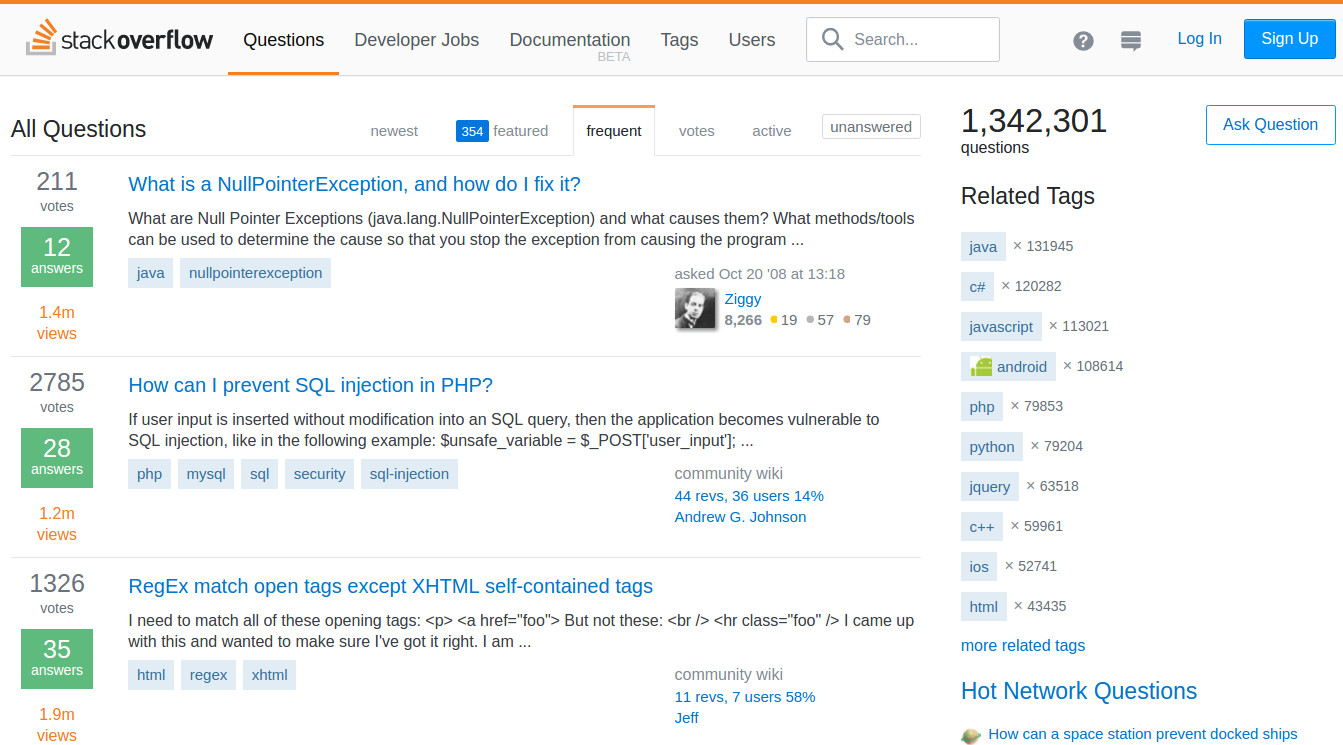Open help via the question mark icon

tap(1083, 40)
